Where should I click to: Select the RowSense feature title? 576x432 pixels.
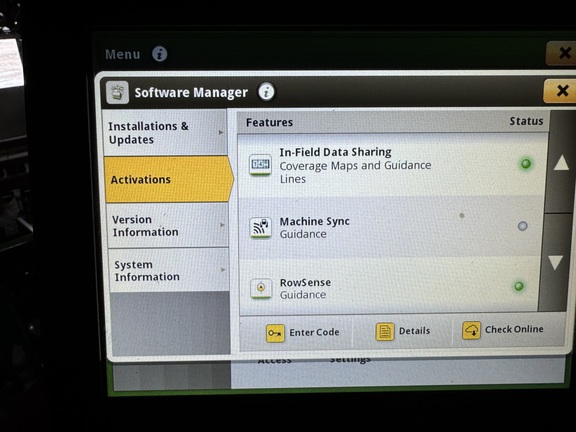point(305,282)
